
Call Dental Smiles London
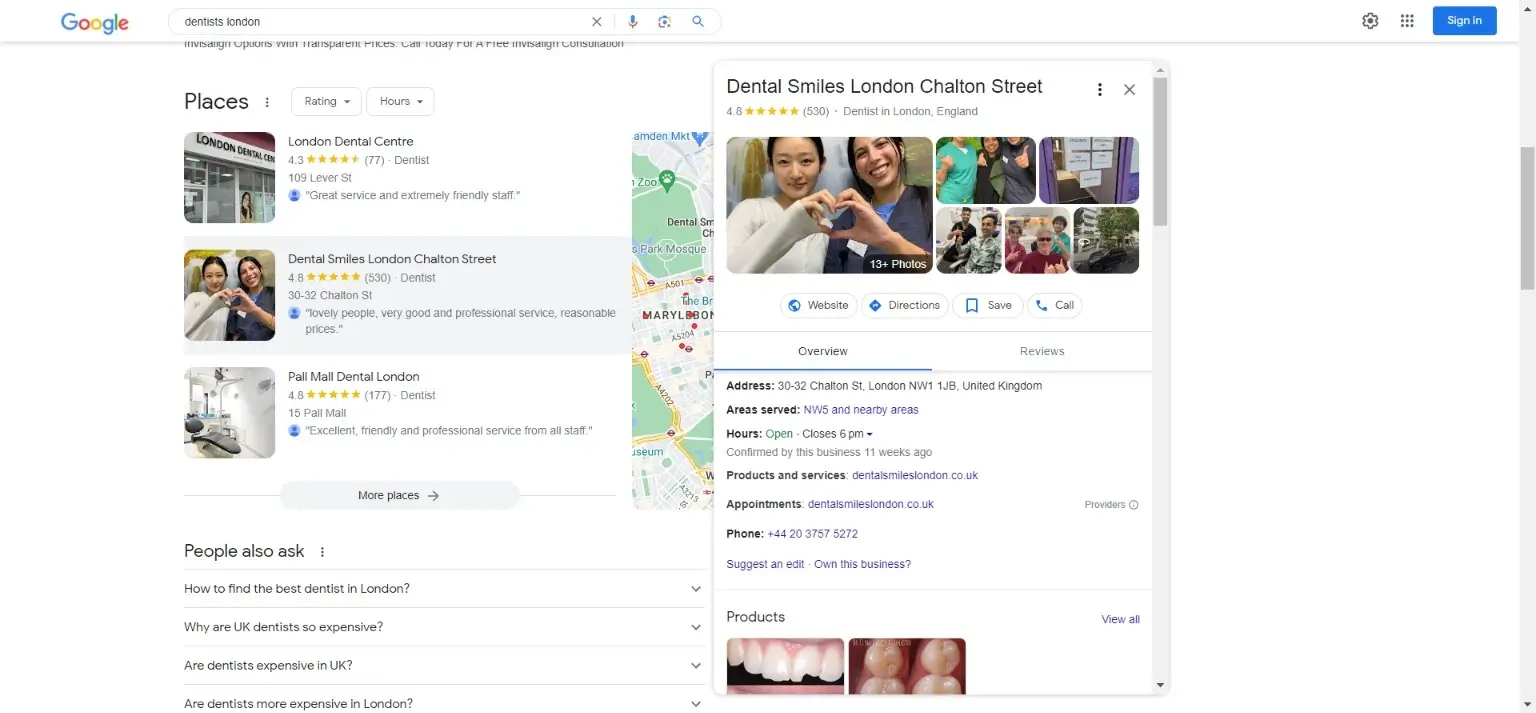1054,306
